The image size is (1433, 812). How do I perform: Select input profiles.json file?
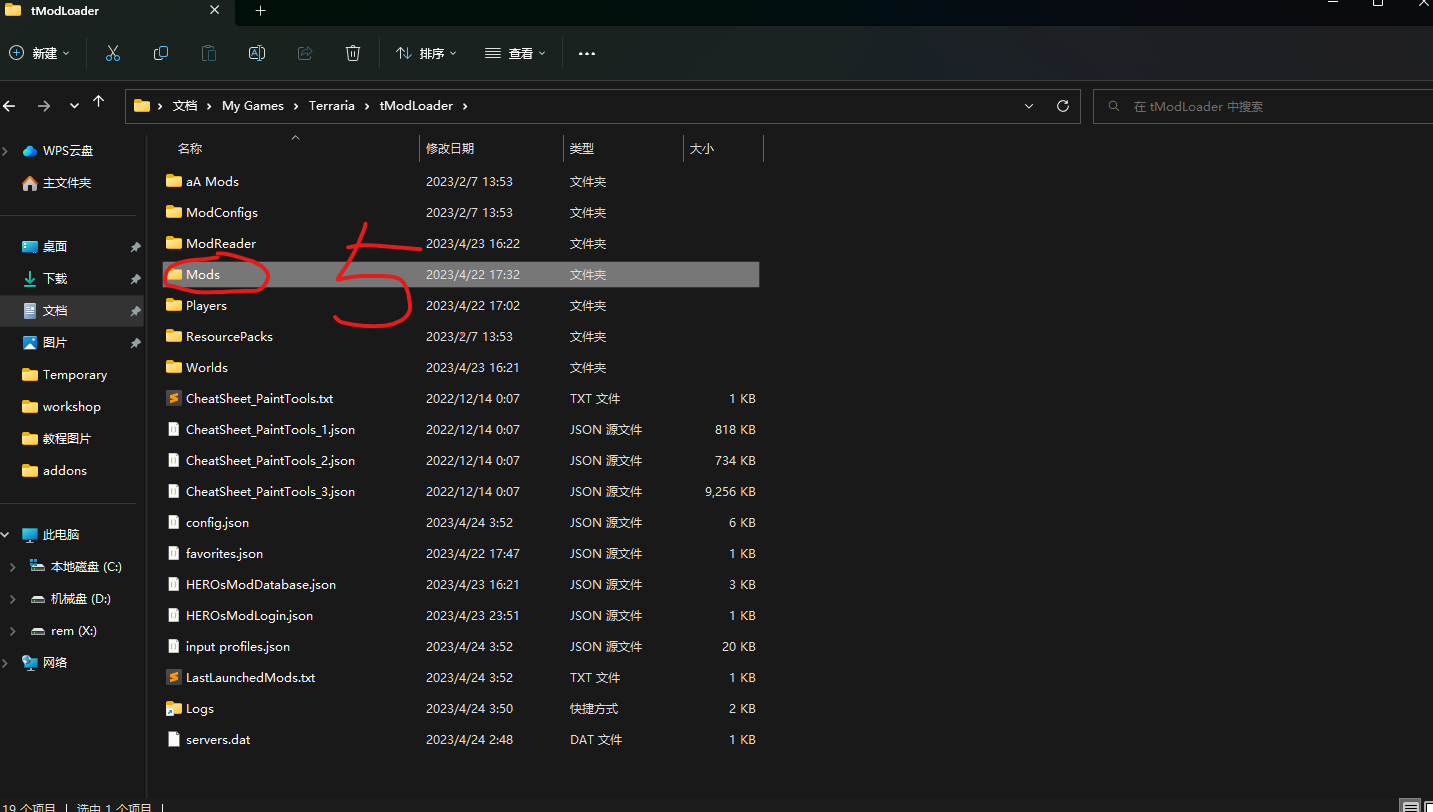(461, 646)
